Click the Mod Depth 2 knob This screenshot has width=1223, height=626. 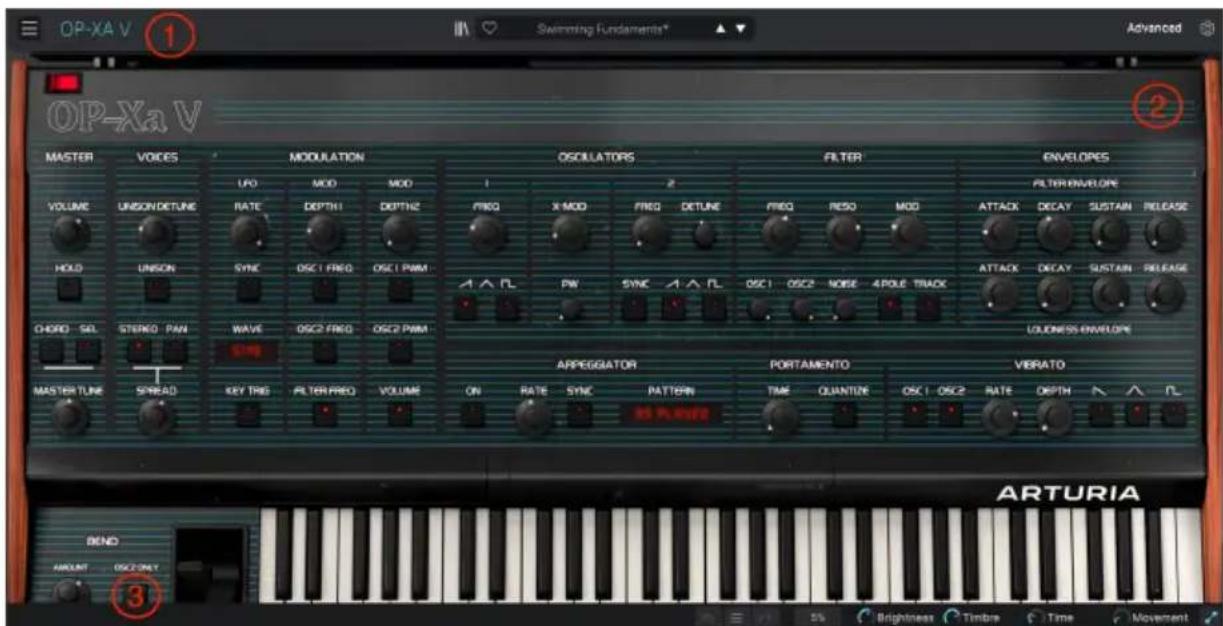coord(400,233)
